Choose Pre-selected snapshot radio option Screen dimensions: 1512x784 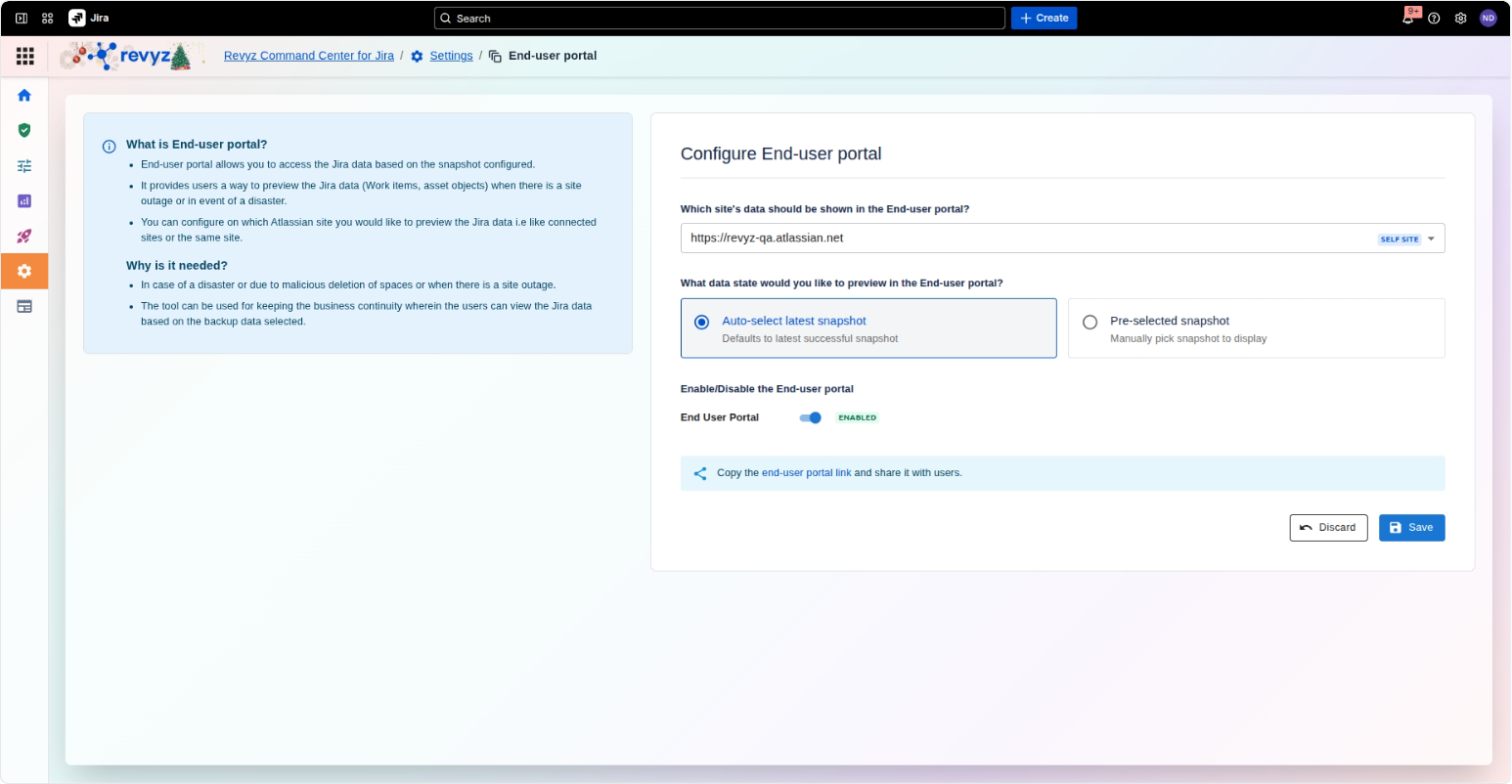[x=1090, y=322]
